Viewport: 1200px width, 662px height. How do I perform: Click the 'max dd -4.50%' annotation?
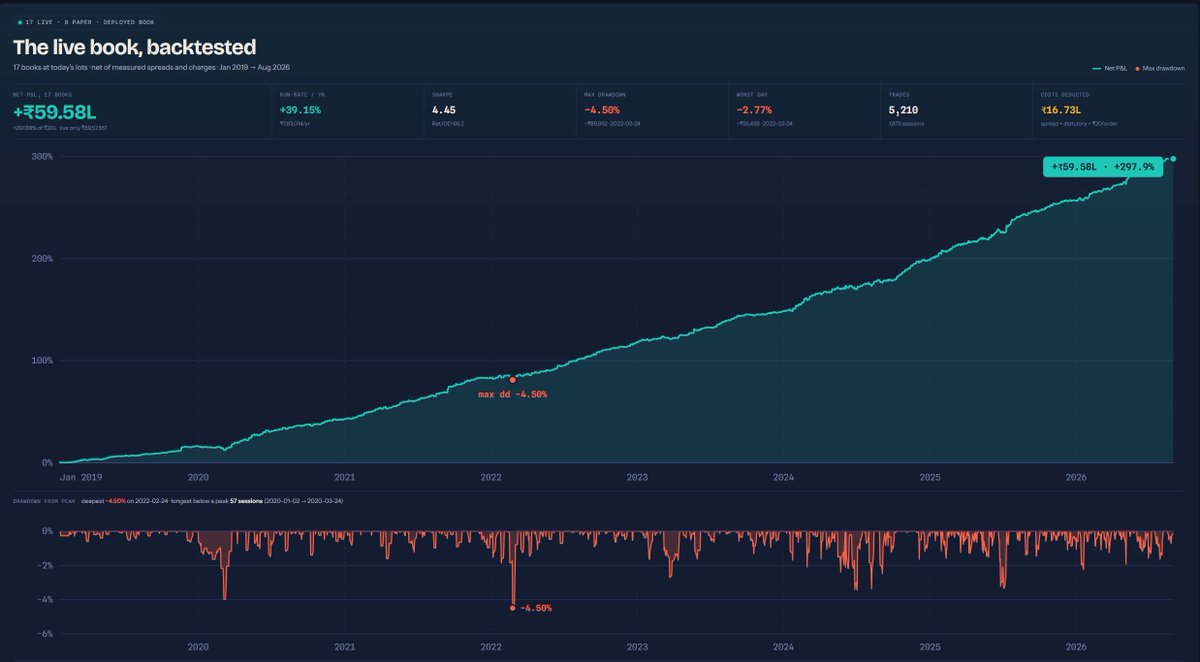tap(512, 394)
